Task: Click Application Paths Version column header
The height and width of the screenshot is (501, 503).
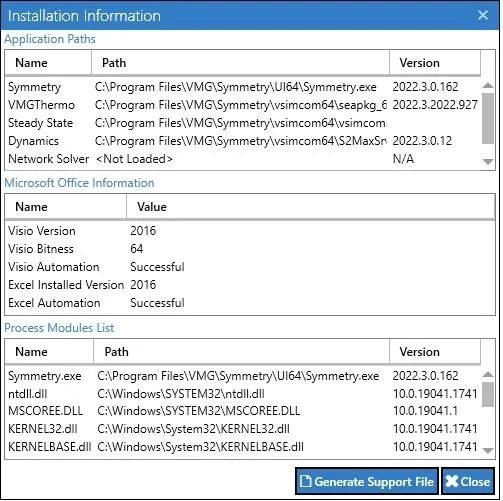Action: [x=435, y=63]
